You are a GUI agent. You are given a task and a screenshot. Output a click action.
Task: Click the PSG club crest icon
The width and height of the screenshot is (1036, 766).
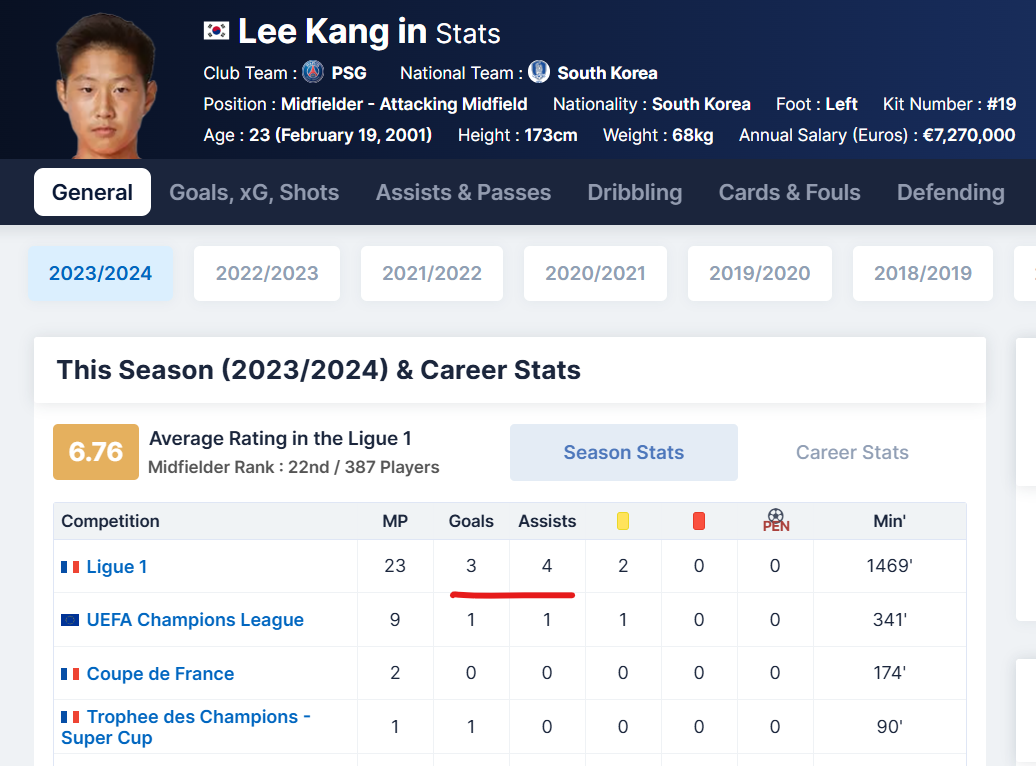tap(313, 71)
